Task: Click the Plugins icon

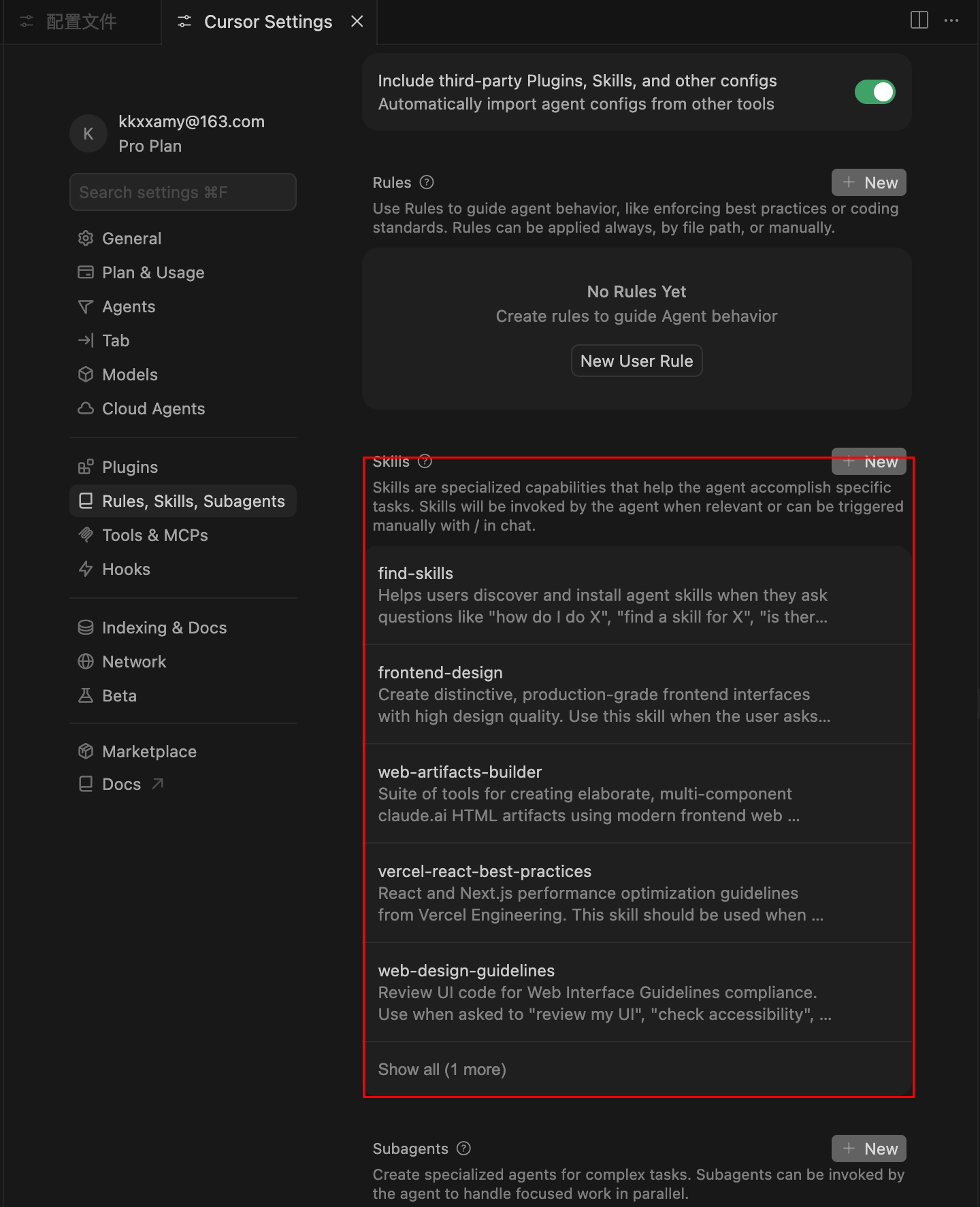Action: click(86, 467)
